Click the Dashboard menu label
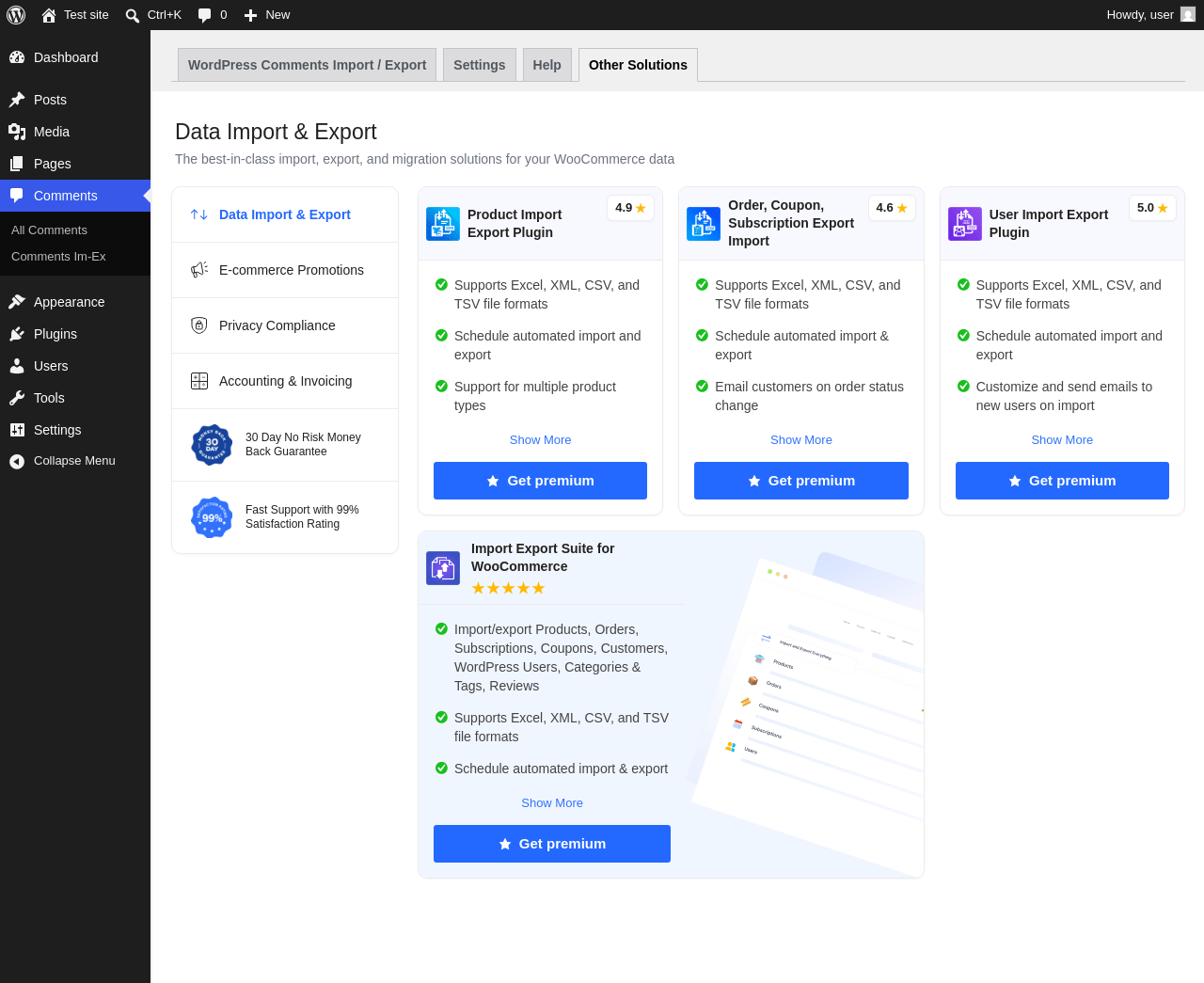This screenshot has width=1204, height=983. click(66, 57)
